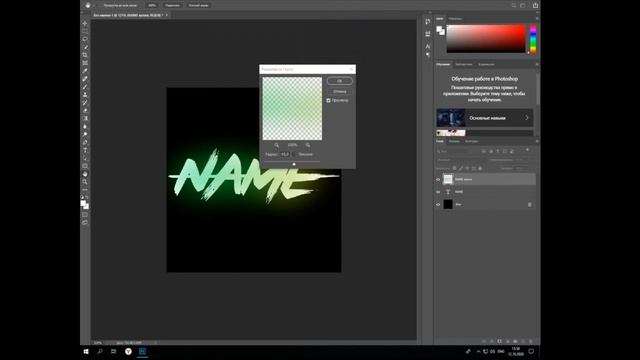Select the Move tool

click(x=85, y=23)
